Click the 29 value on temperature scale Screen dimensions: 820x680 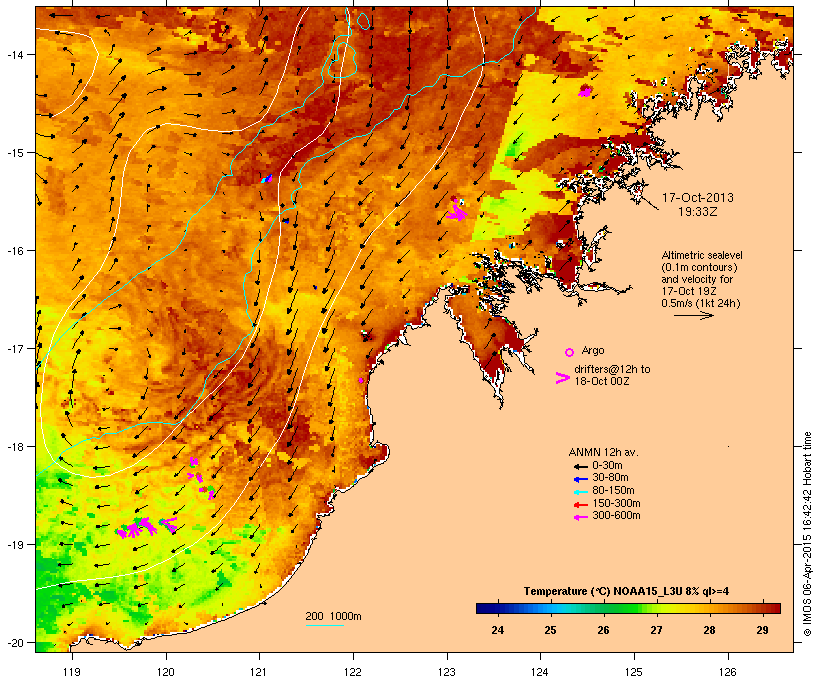pos(762,630)
